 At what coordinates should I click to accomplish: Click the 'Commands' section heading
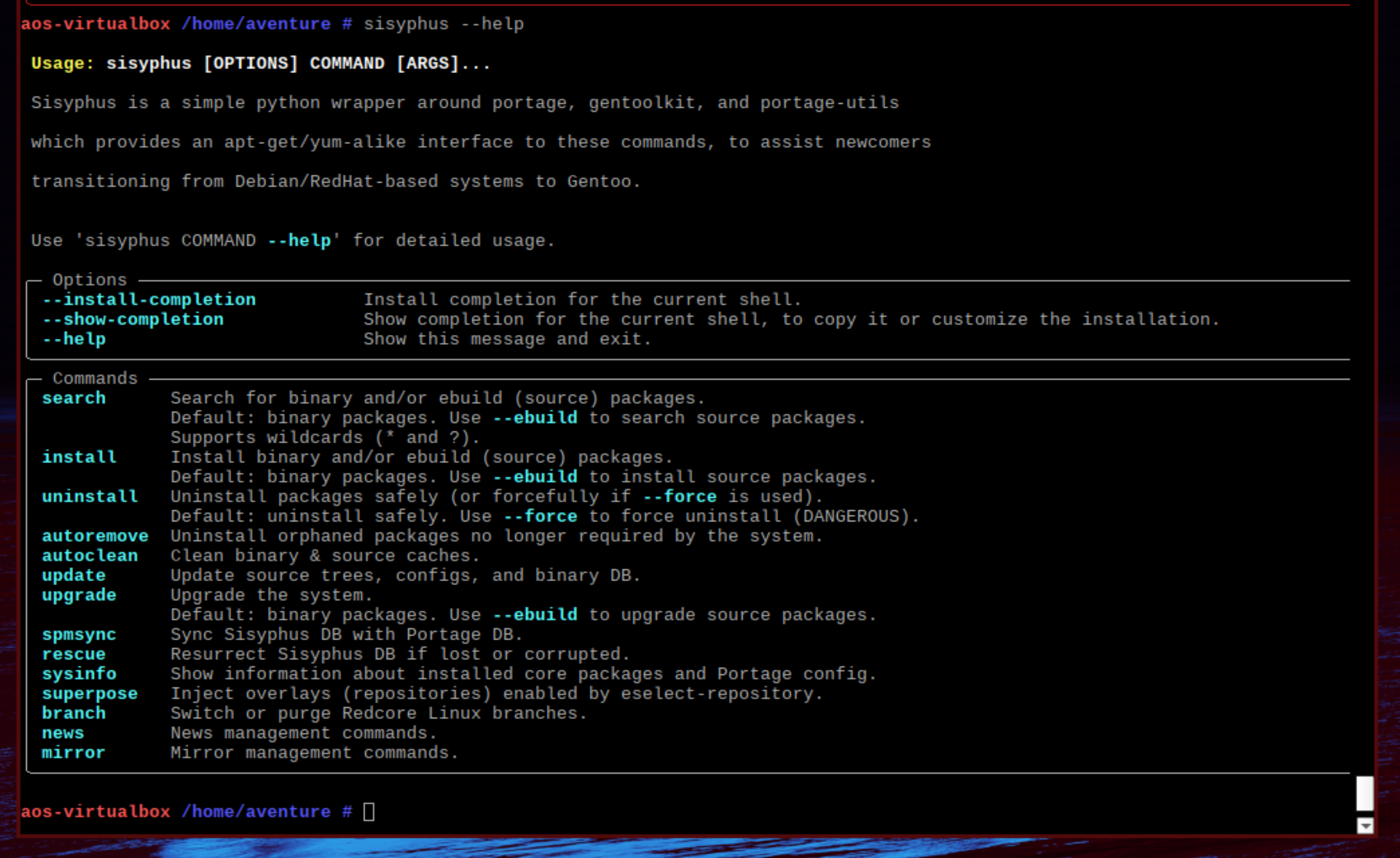(95, 378)
